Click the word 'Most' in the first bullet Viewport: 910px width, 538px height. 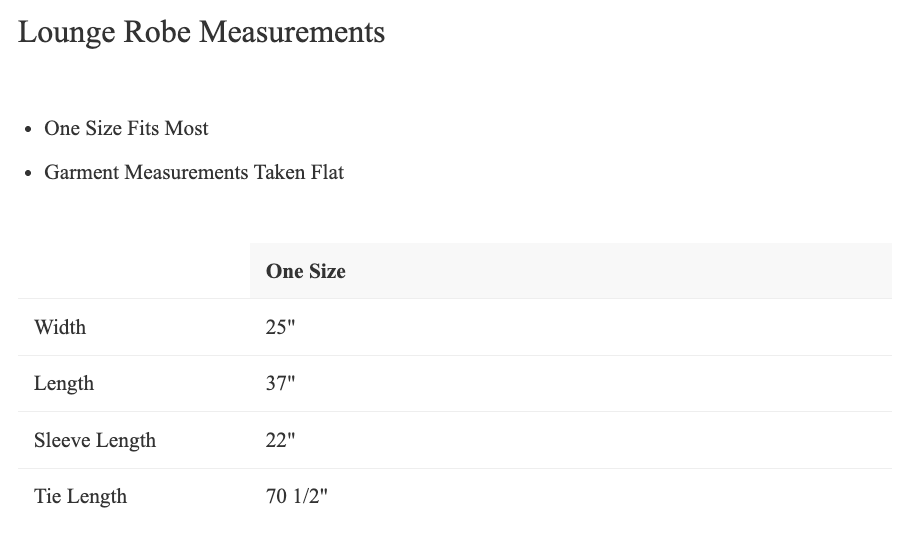(x=188, y=128)
